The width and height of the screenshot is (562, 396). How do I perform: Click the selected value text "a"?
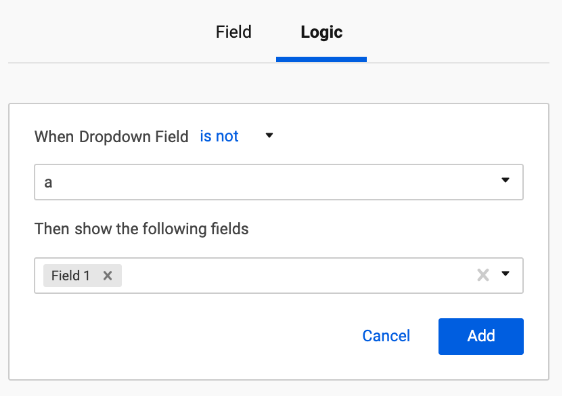[x=48, y=182]
